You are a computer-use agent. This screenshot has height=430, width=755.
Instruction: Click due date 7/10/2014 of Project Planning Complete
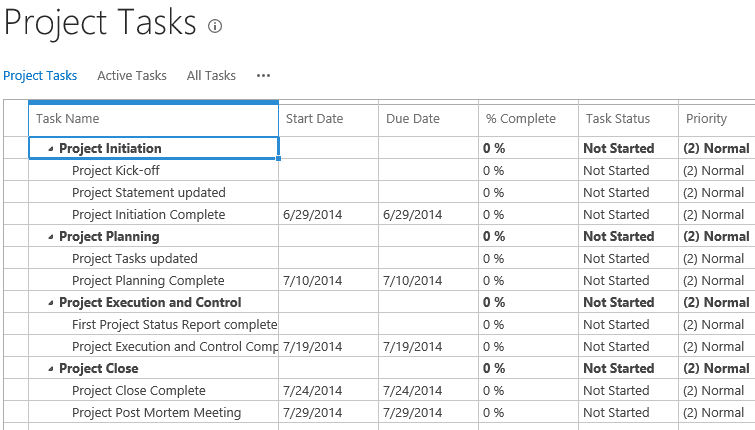pyautogui.click(x=429, y=281)
